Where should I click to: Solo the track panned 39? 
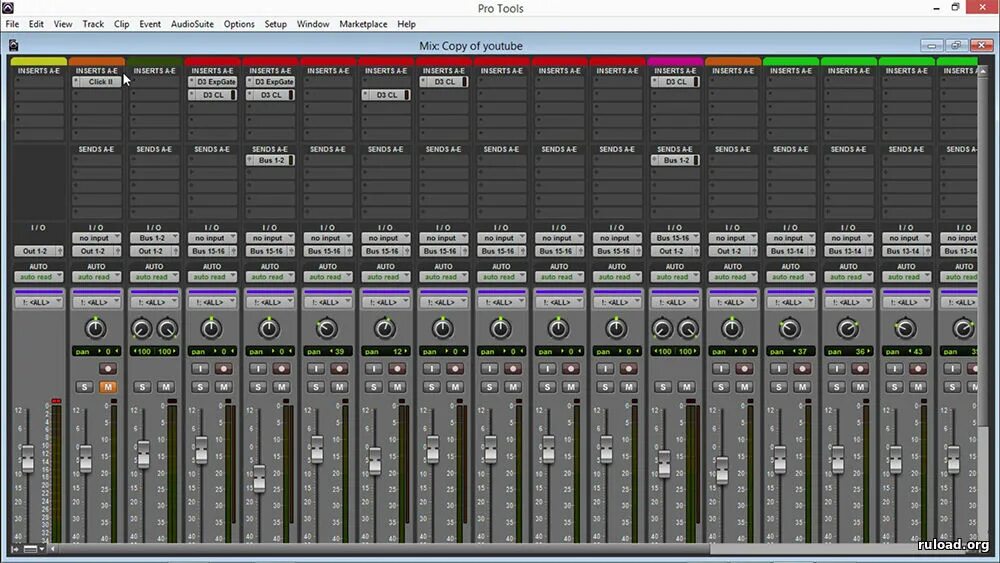click(316, 387)
